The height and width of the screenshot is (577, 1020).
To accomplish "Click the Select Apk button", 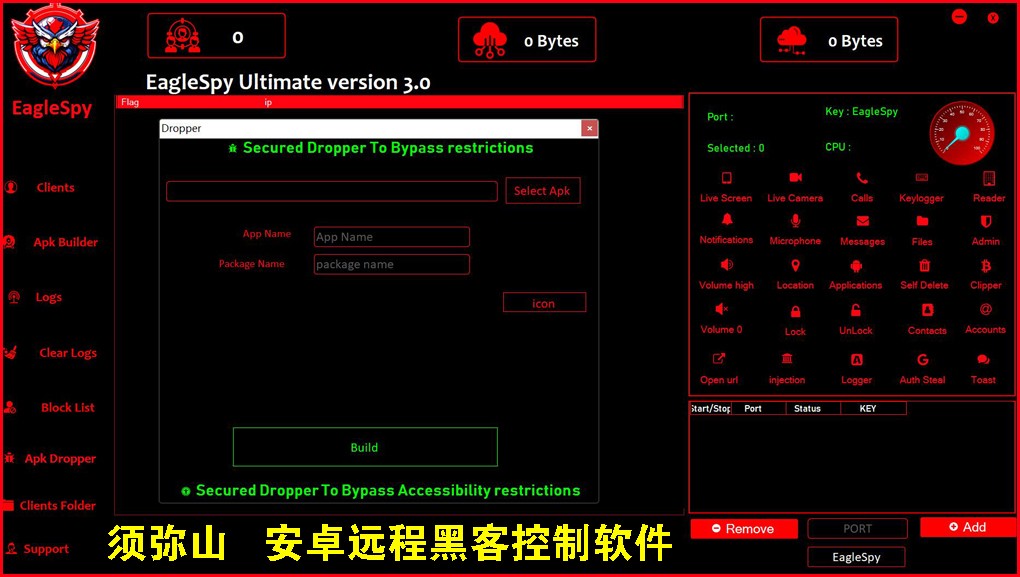I will [x=543, y=191].
